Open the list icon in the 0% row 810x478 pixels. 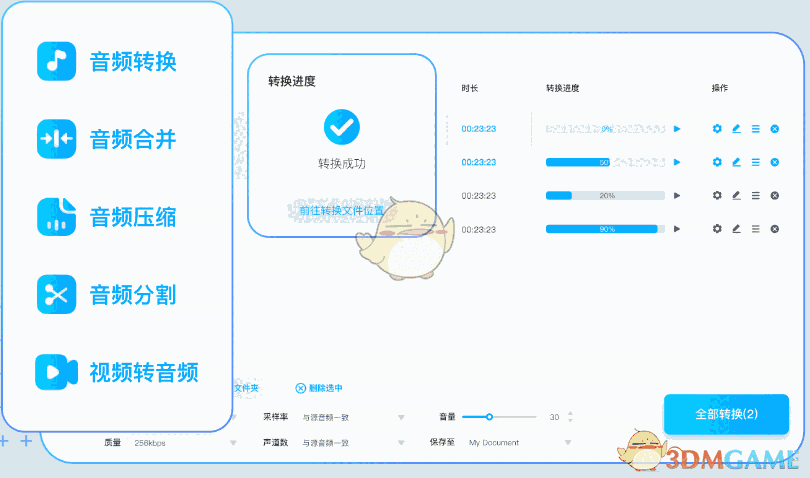click(756, 129)
